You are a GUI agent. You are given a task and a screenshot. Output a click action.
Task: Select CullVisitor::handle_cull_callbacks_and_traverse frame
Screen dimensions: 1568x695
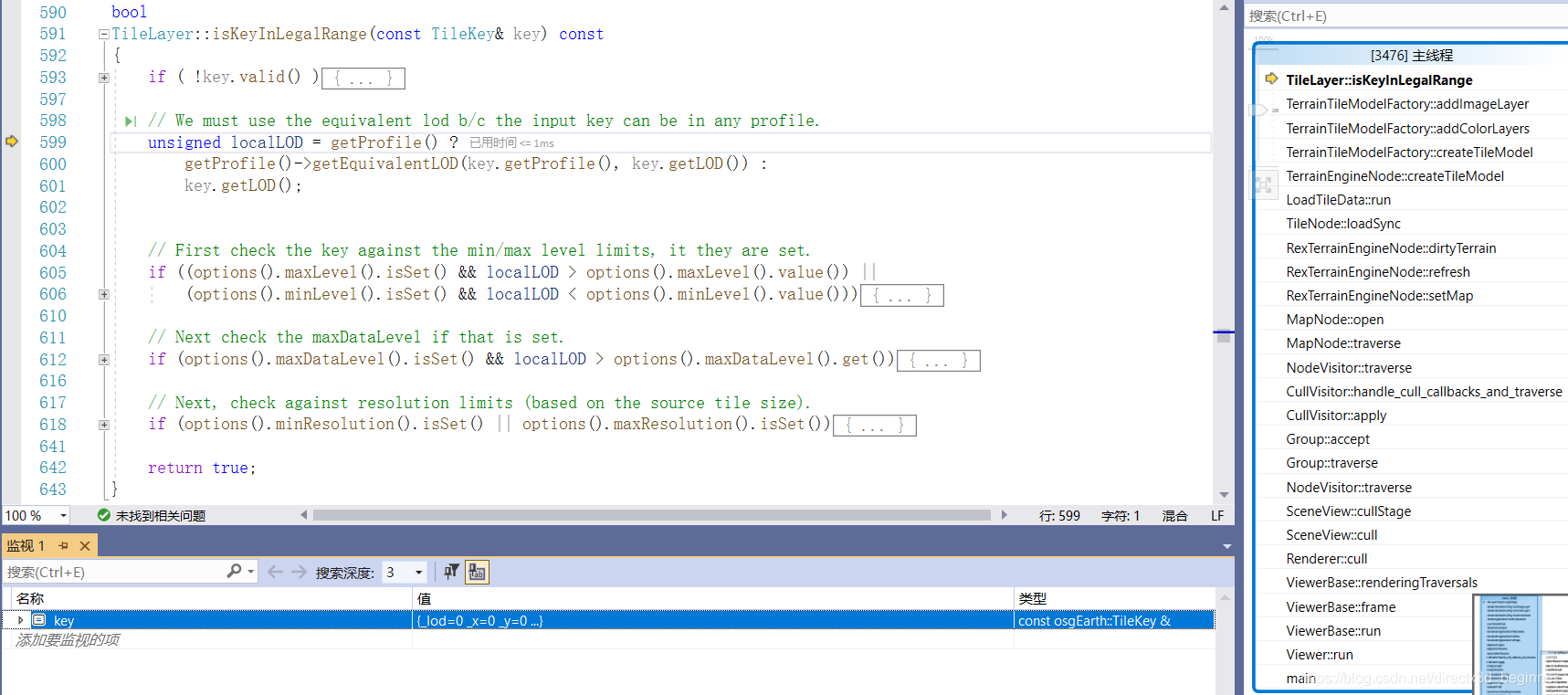point(1424,392)
